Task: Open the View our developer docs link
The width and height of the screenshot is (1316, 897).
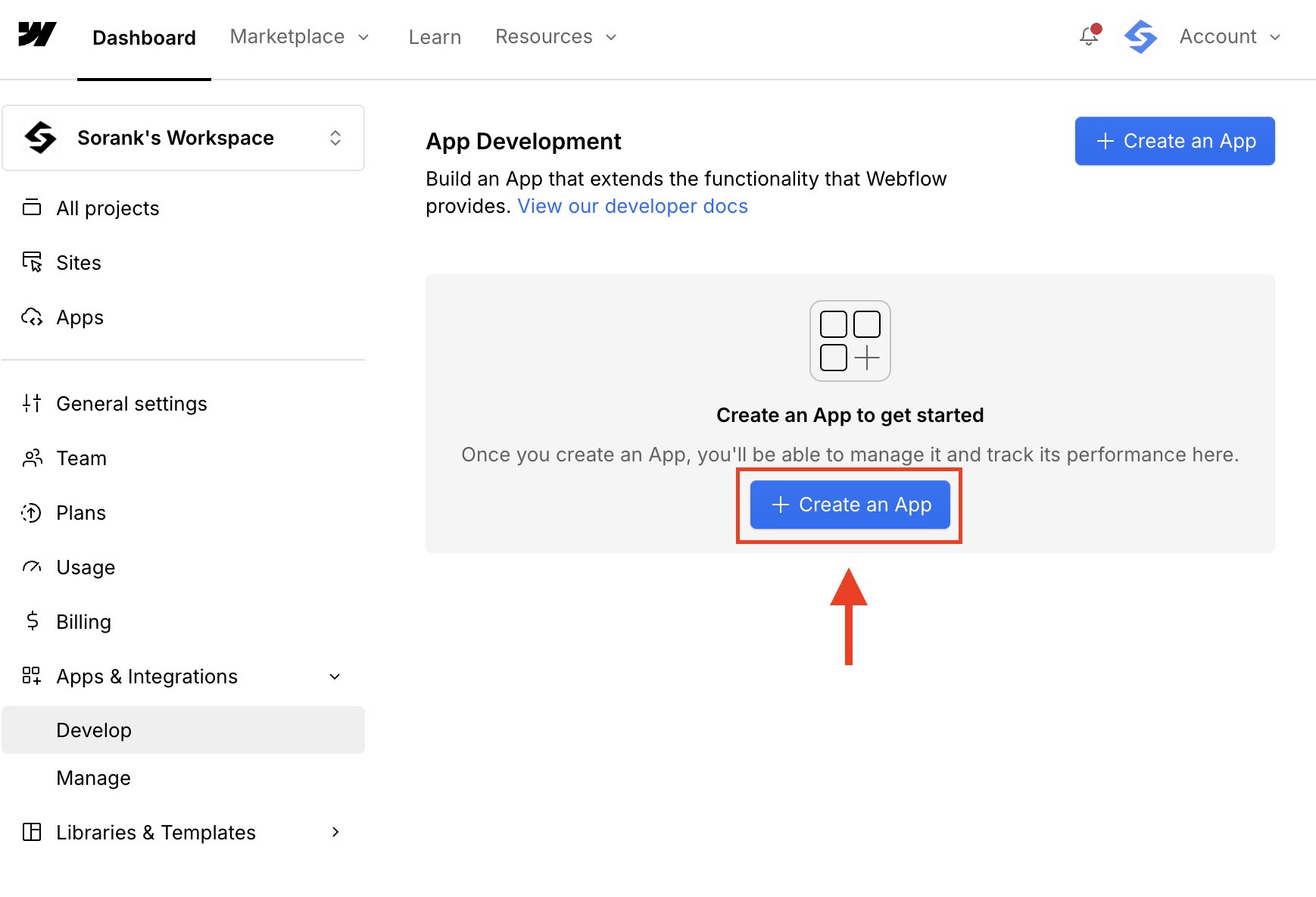Action: (632, 206)
